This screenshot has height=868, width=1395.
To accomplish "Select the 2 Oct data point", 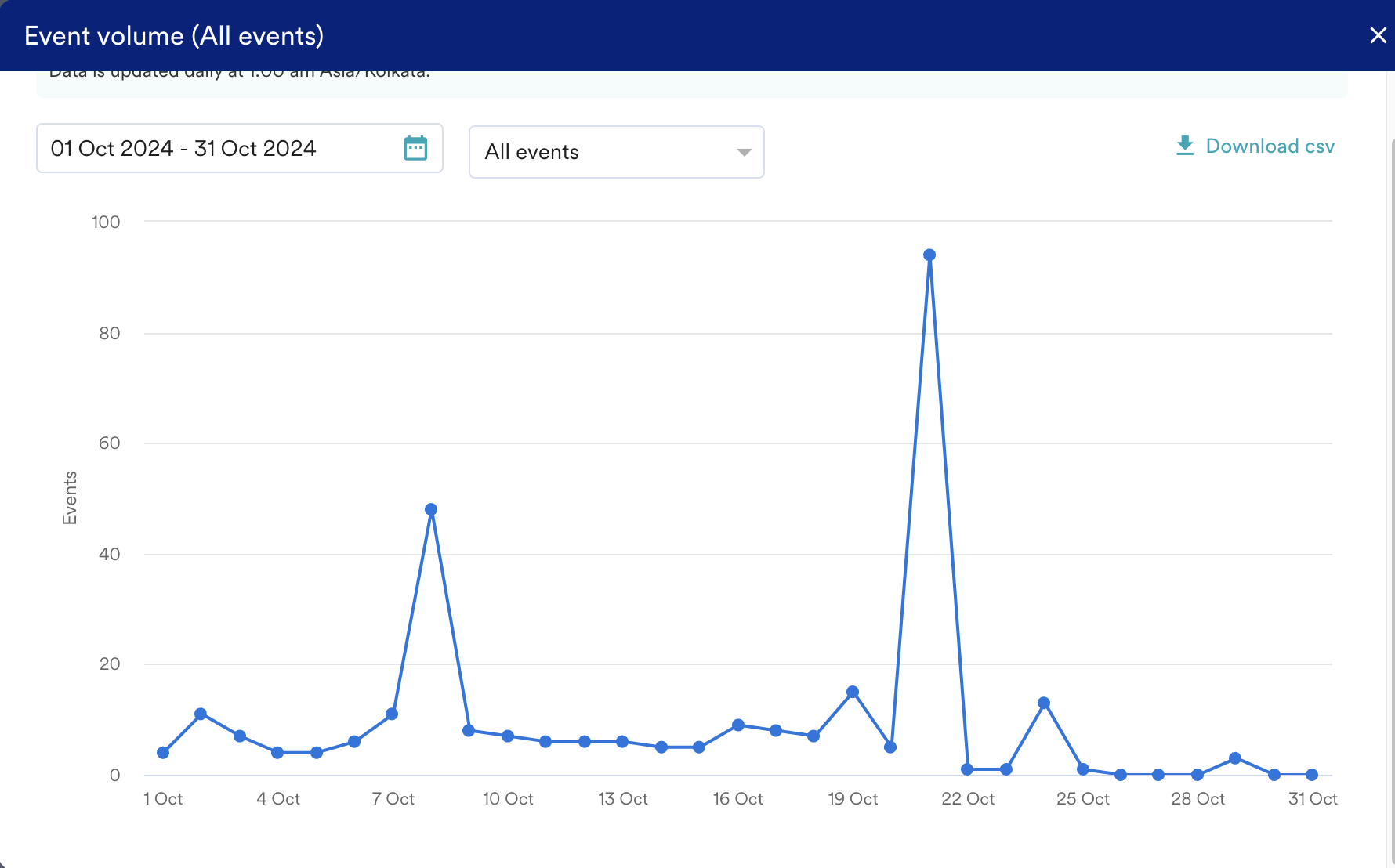I will click(201, 714).
